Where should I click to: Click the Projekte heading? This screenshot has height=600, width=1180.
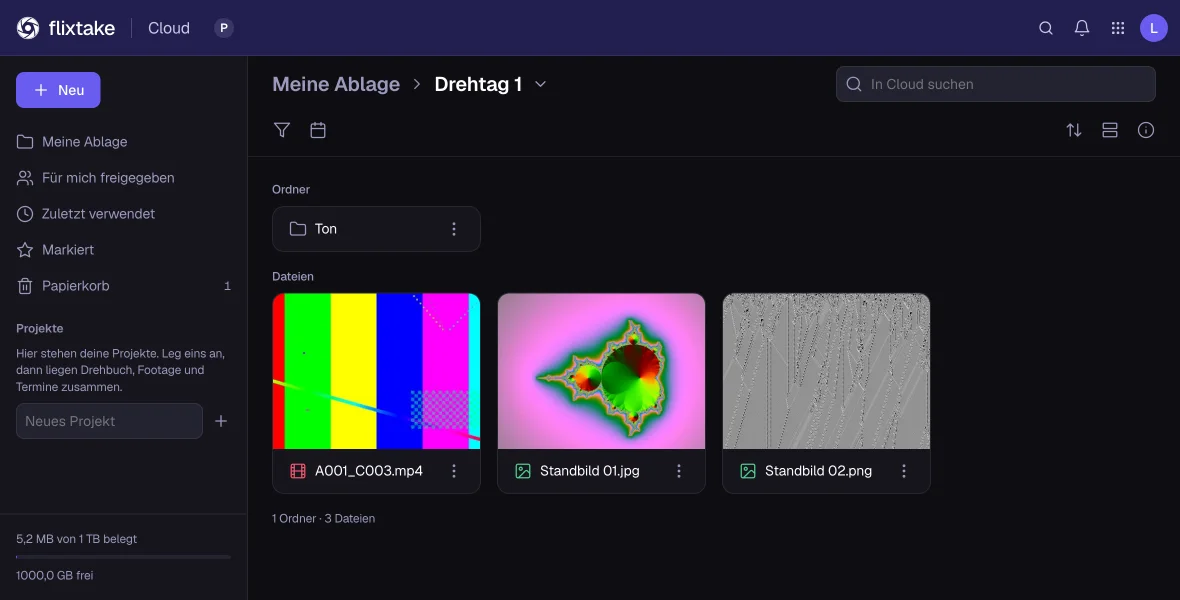pyautogui.click(x=40, y=328)
